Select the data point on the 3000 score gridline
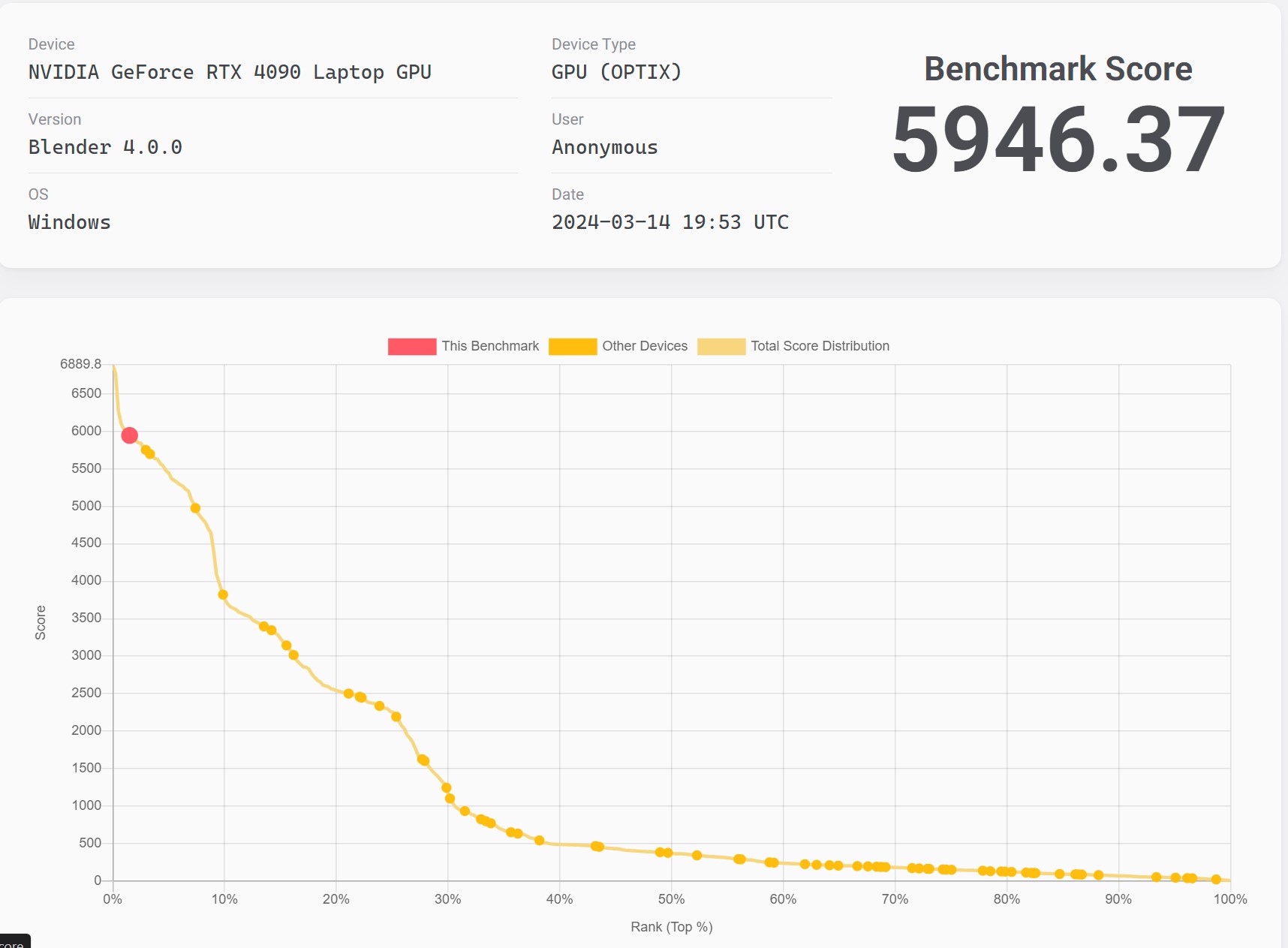 click(293, 655)
